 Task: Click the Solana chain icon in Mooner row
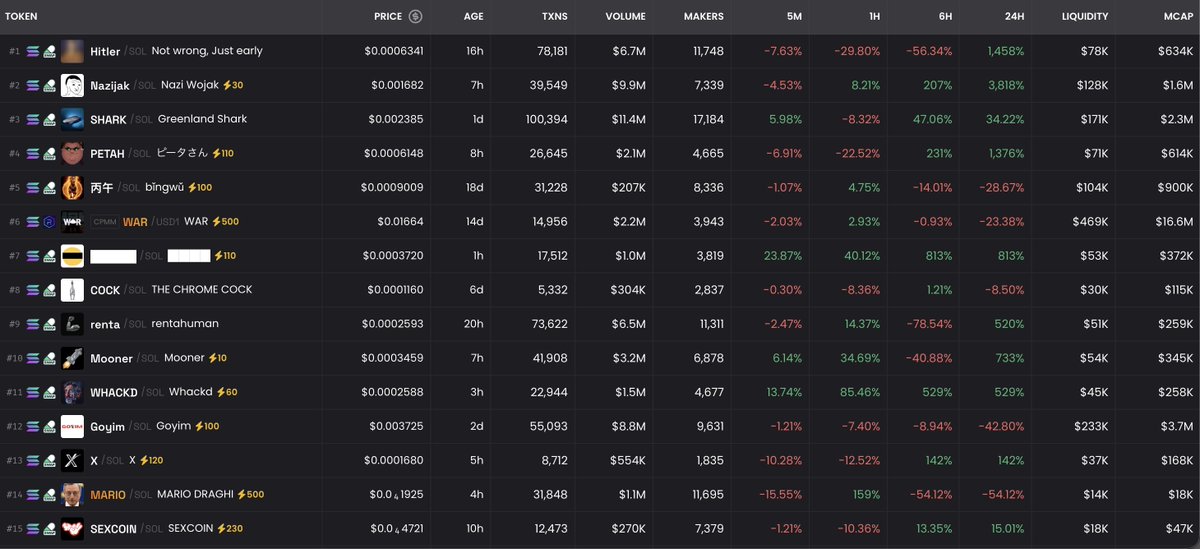click(x=32, y=358)
